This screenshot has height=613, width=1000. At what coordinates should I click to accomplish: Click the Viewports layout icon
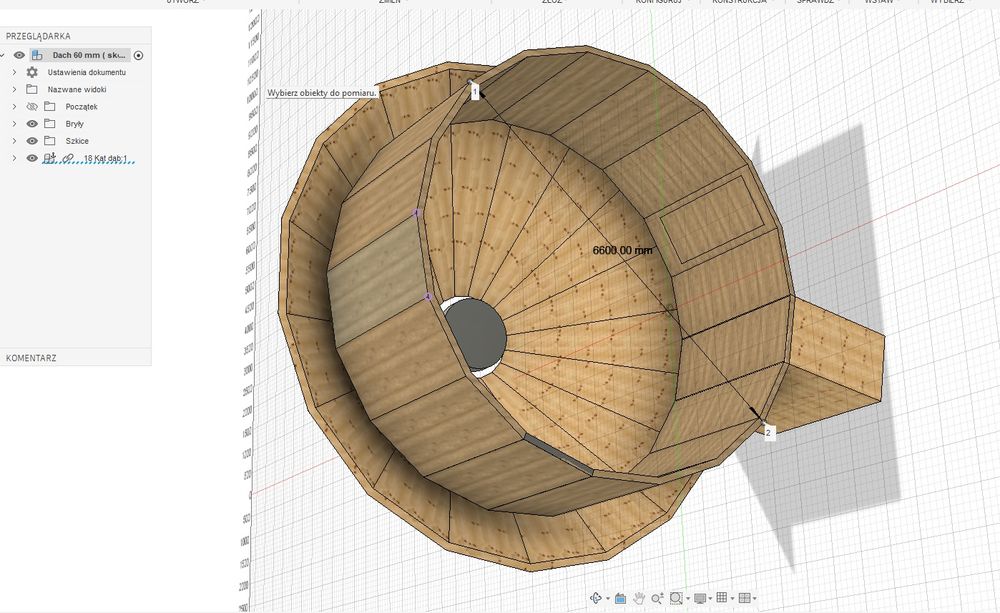pos(745,598)
